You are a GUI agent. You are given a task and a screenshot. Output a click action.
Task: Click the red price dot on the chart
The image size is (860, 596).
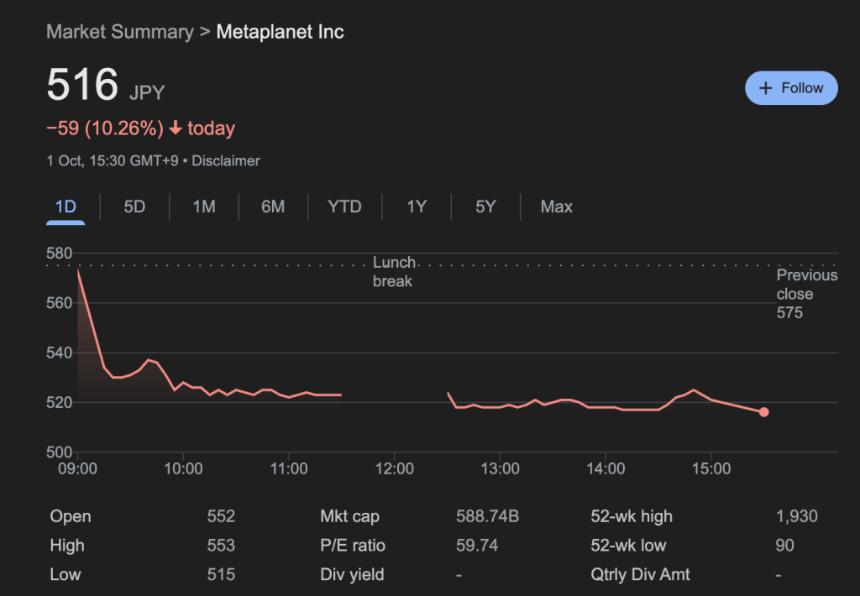point(764,411)
